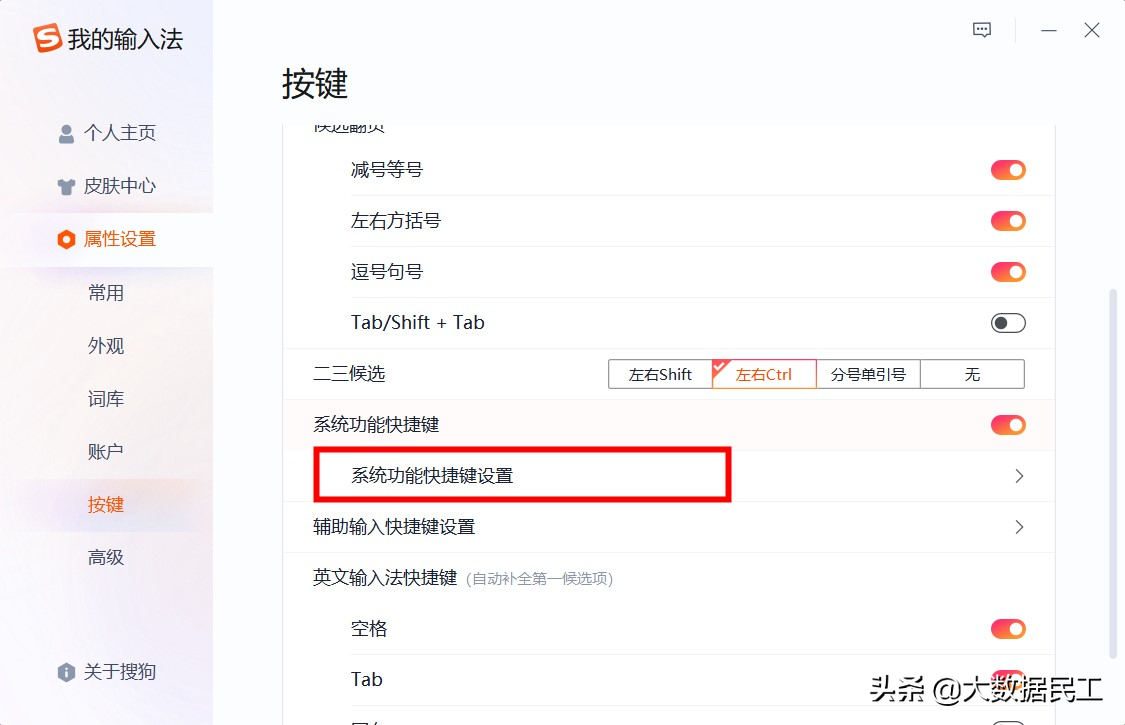Screen dimensions: 1125x725
Task: Open 个人主页 in sidebar
Action: (x=106, y=133)
